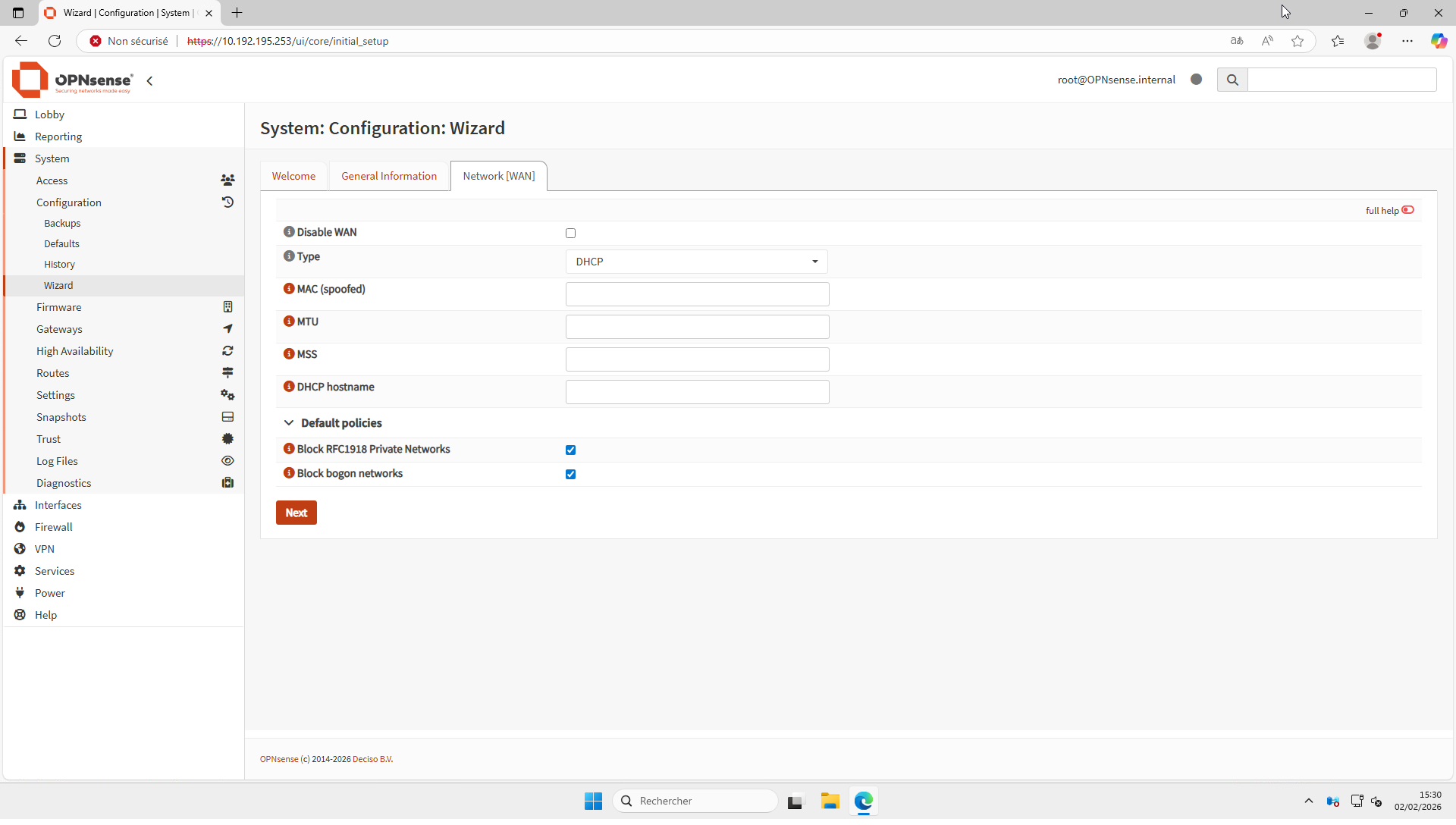Image resolution: width=1456 pixels, height=825 pixels.
Task: Click the search magnifier icon
Action: pos(1232,80)
